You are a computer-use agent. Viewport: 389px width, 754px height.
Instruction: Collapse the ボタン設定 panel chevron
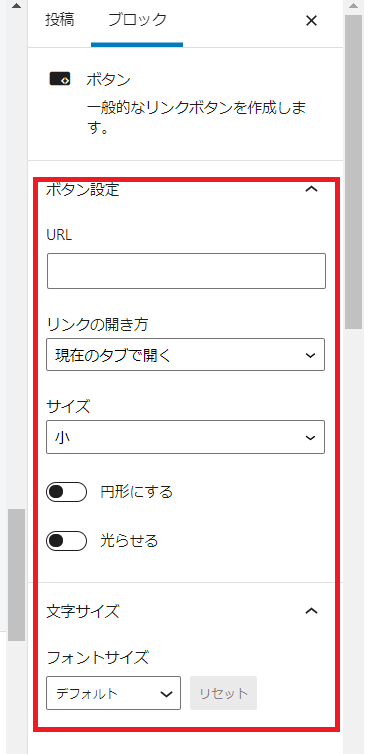coord(312,189)
